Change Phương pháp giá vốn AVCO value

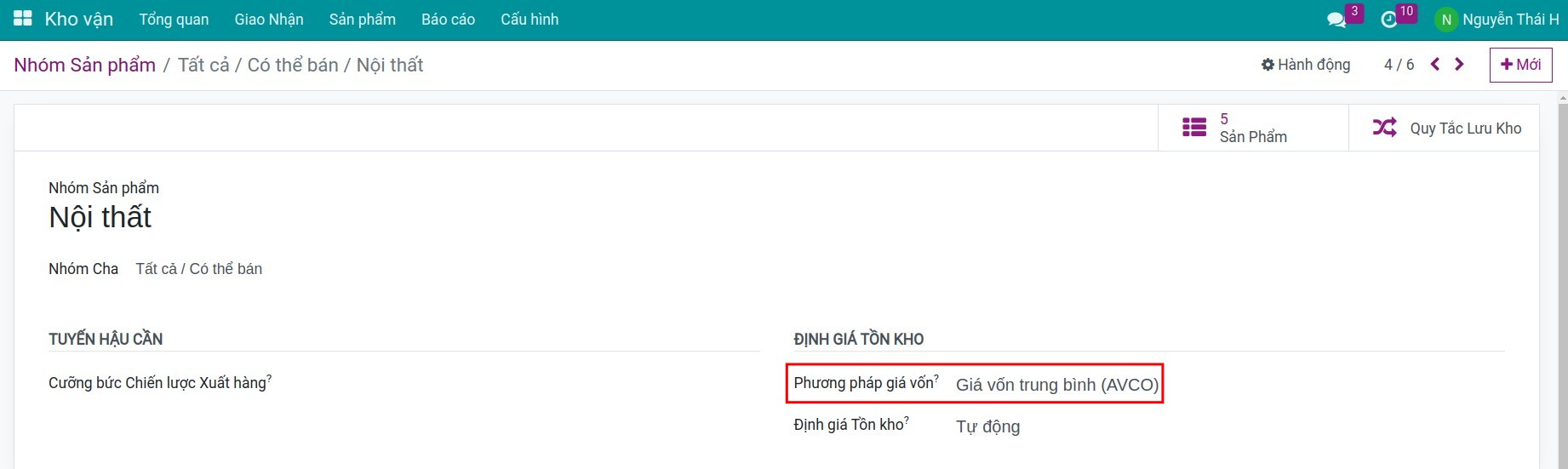tap(1057, 385)
